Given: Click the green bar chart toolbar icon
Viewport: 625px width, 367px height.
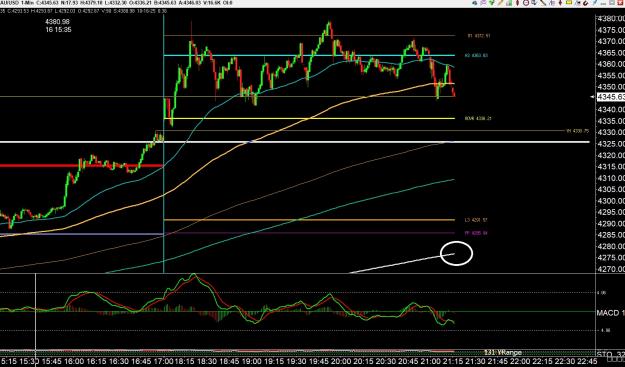Looking at the screenshot, I should (x=509, y=2).
